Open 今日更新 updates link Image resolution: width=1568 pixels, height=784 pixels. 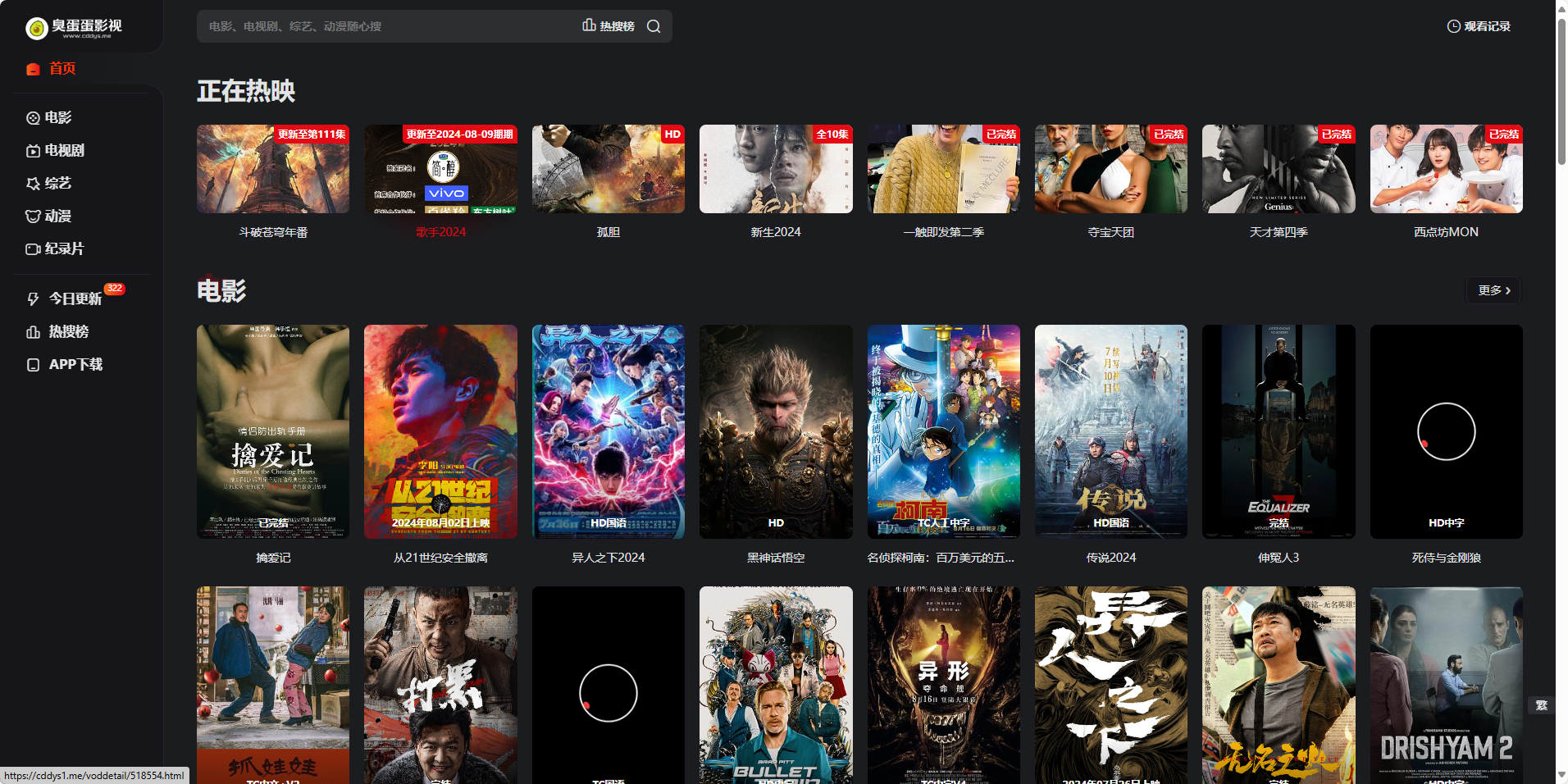(75, 299)
